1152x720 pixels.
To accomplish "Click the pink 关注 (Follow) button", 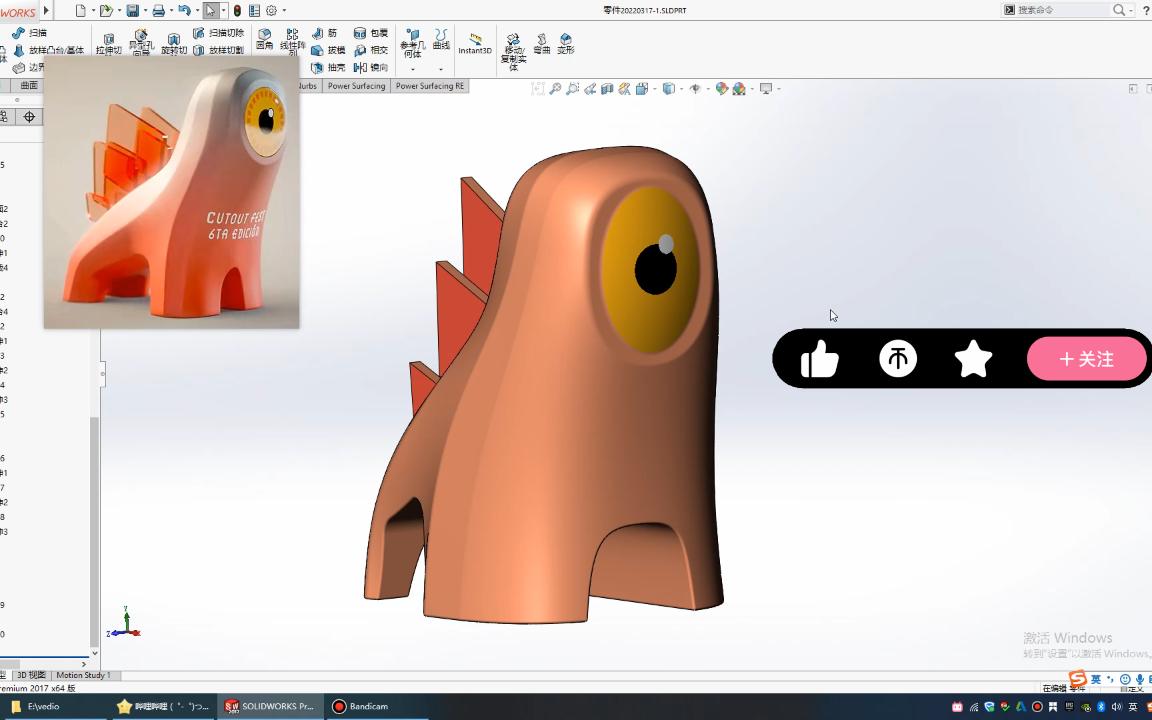I will [1087, 358].
